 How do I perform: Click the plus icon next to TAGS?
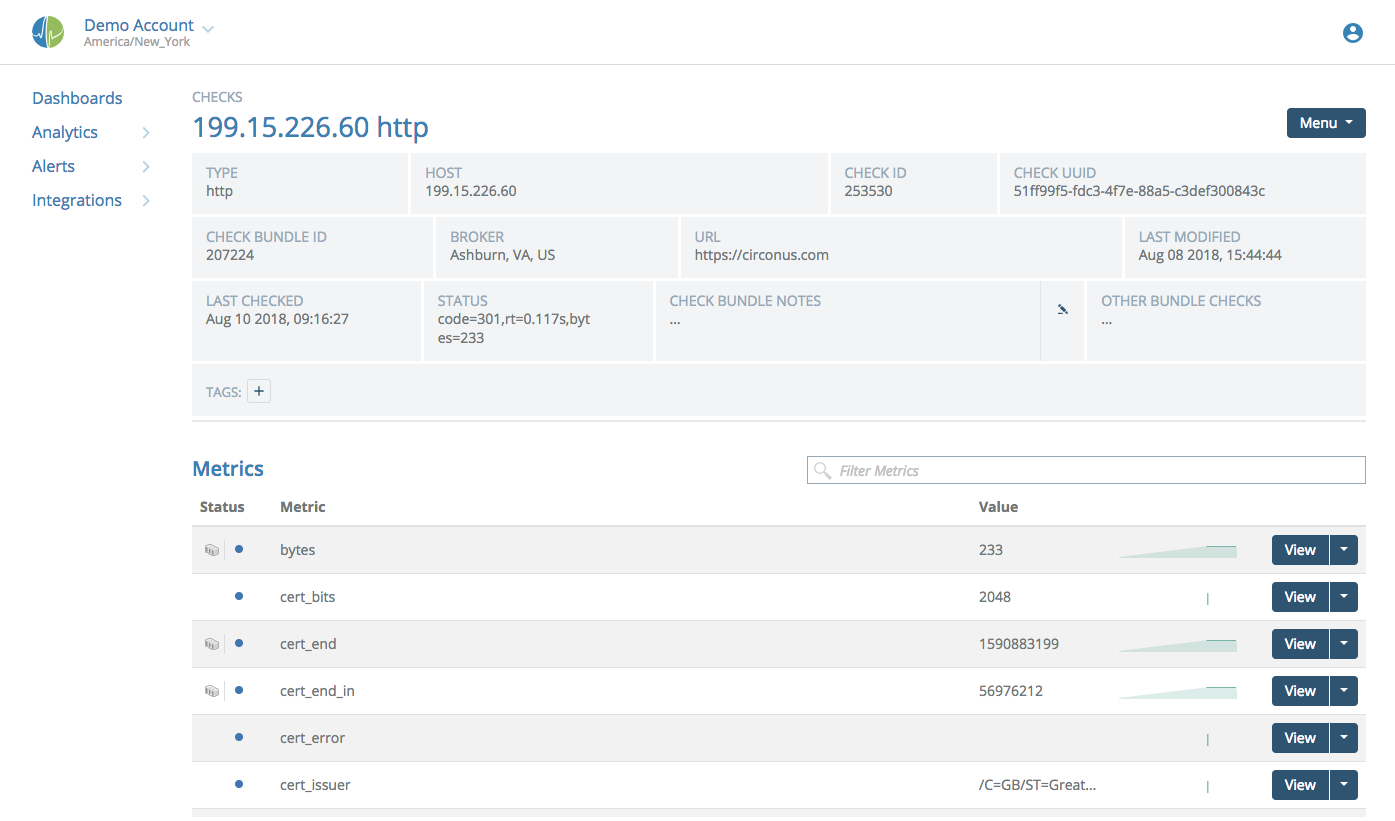(x=258, y=390)
